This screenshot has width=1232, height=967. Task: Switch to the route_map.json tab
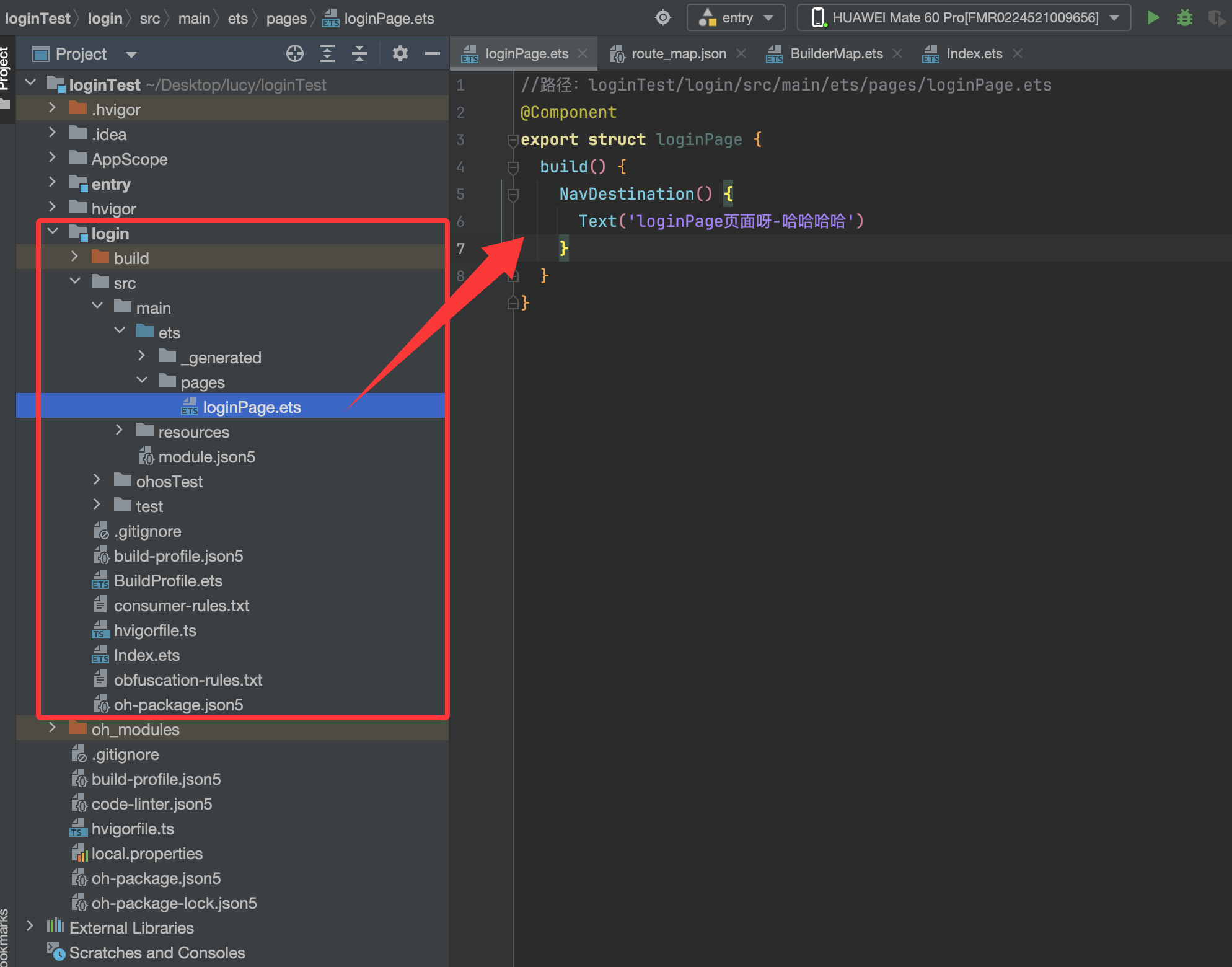(x=678, y=54)
